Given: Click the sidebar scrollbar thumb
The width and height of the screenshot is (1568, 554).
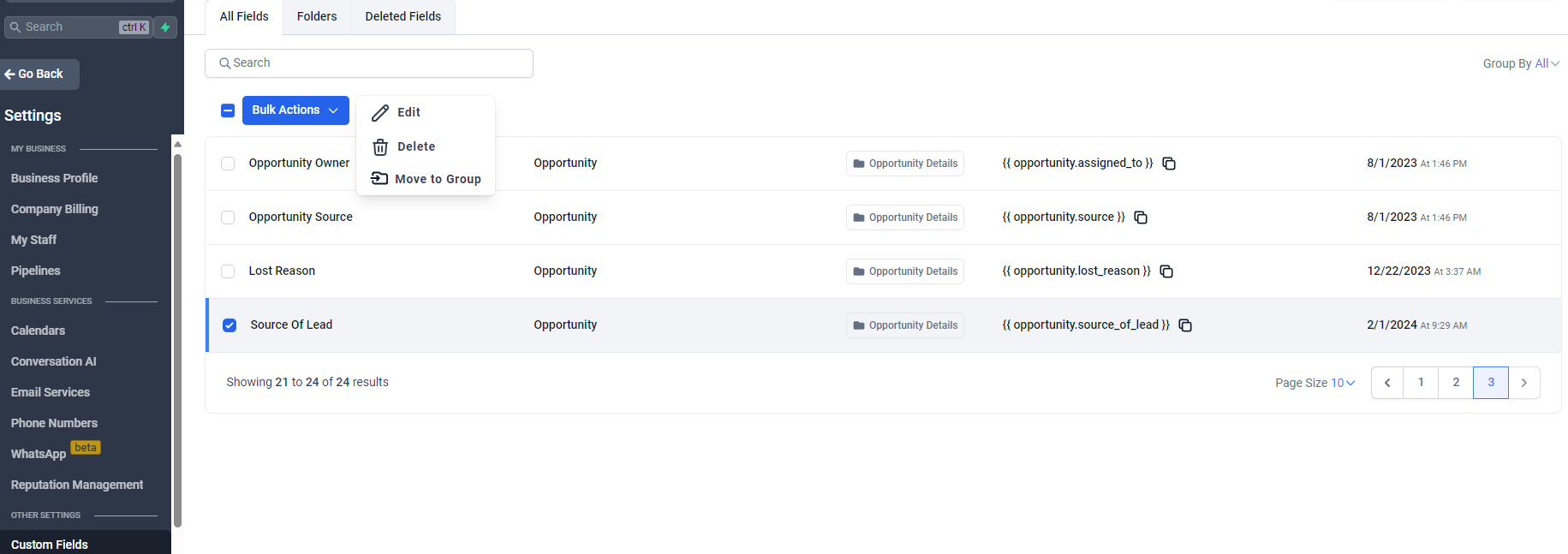Looking at the screenshot, I should click(177, 341).
